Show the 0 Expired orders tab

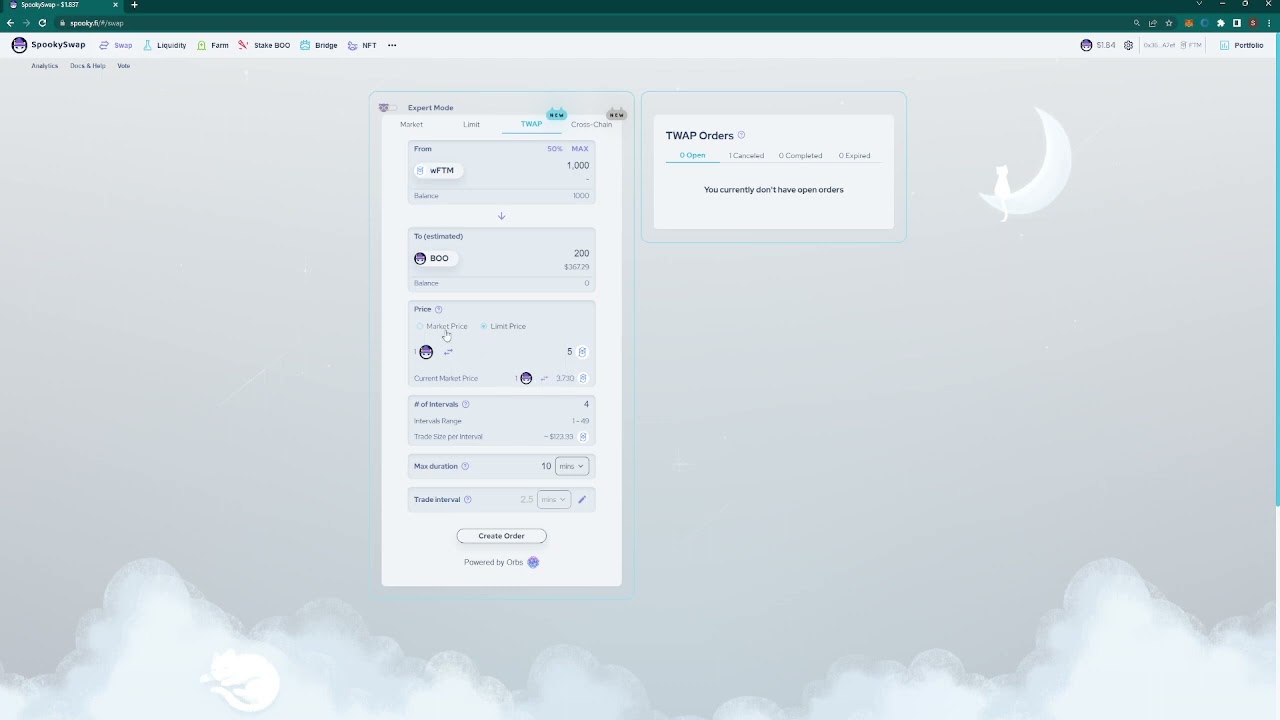pos(854,156)
